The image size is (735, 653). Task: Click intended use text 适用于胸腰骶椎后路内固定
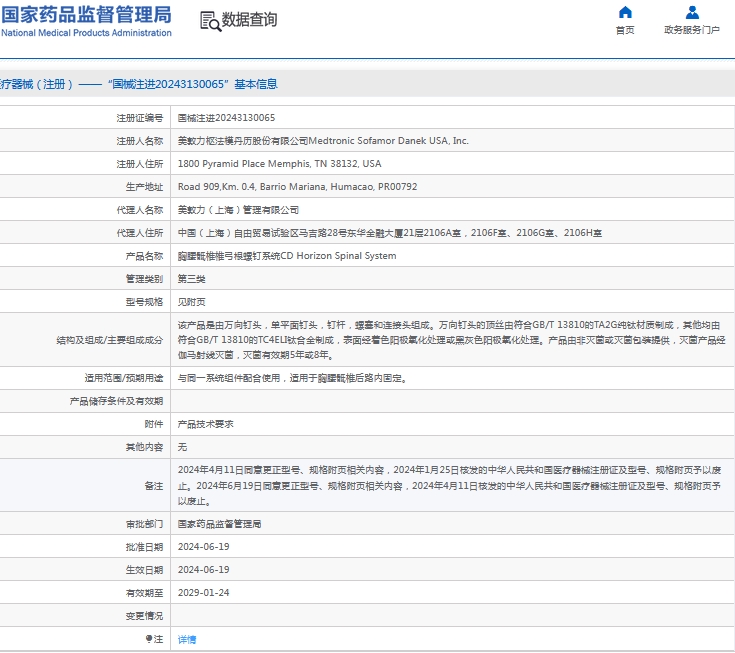(292, 378)
